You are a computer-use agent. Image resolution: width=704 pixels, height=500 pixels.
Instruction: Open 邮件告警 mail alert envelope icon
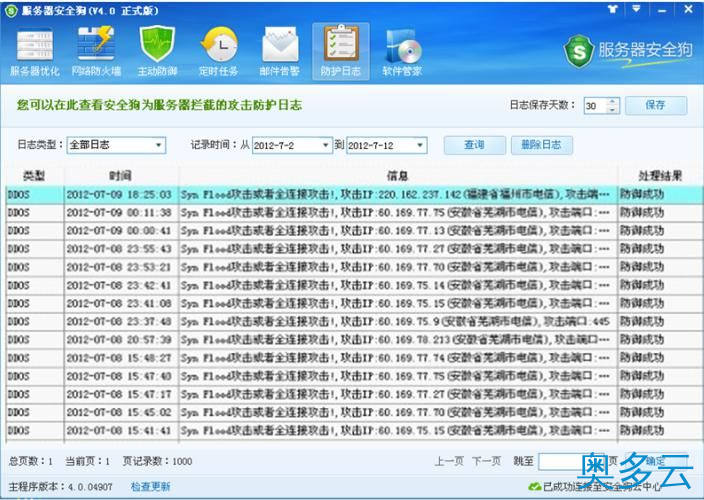tap(280, 52)
